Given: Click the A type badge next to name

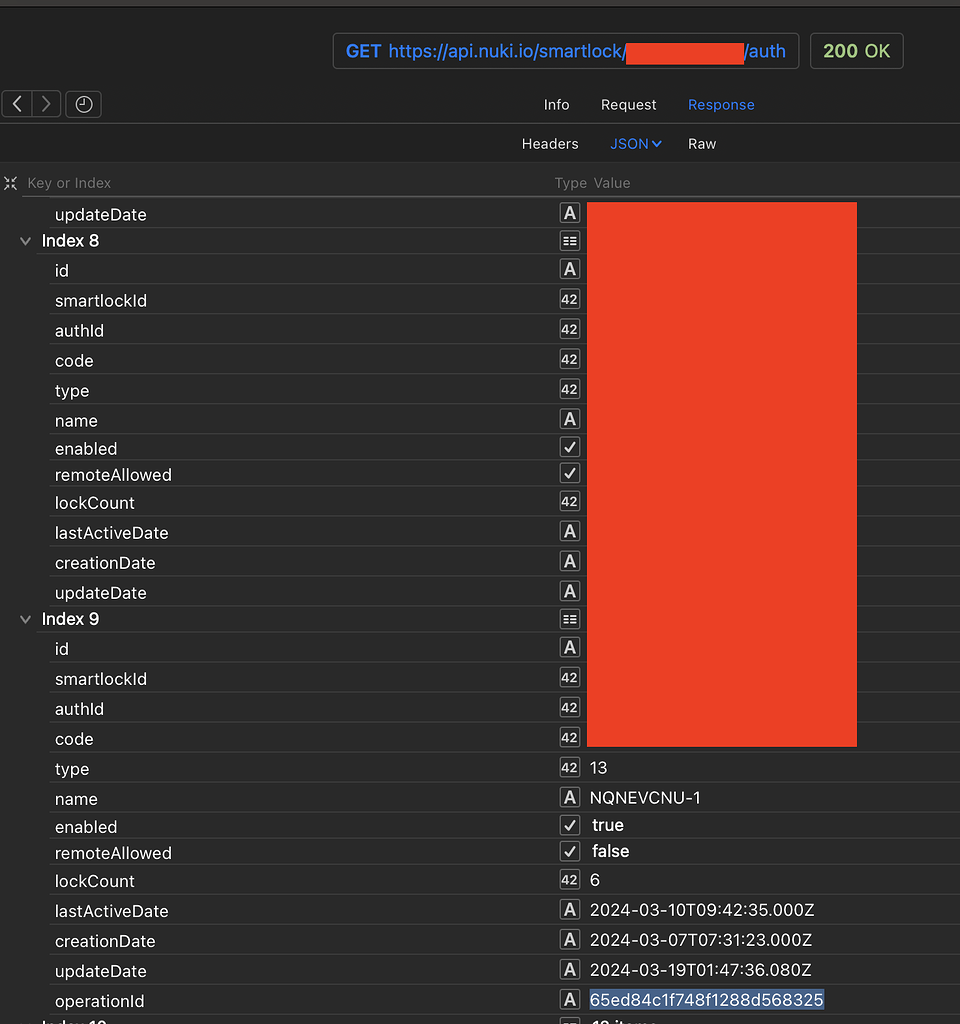Looking at the screenshot, I should click(569, 797).
